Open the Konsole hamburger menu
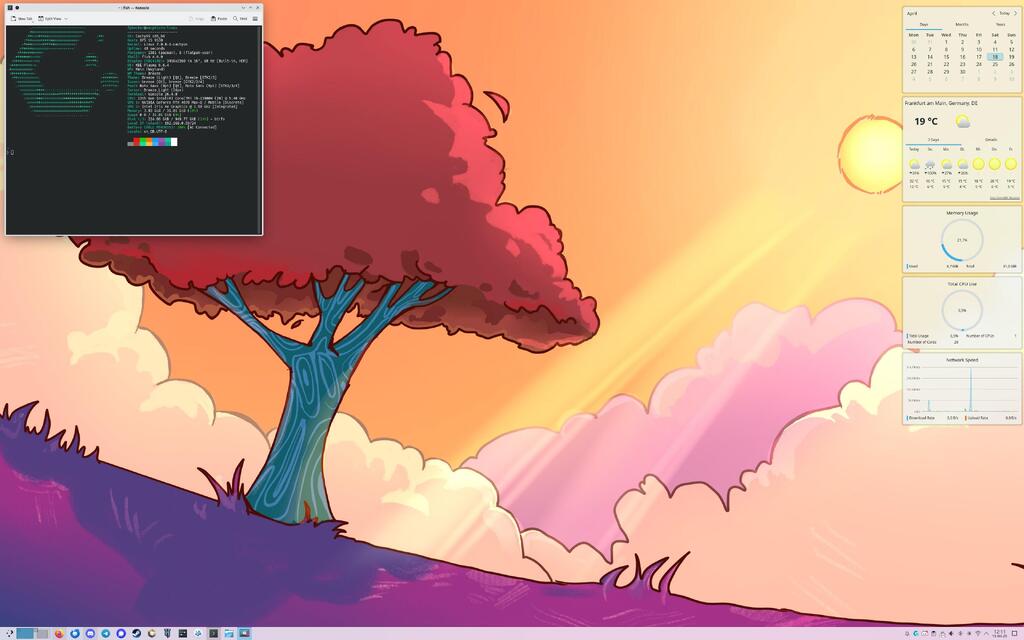 (255, 18)
